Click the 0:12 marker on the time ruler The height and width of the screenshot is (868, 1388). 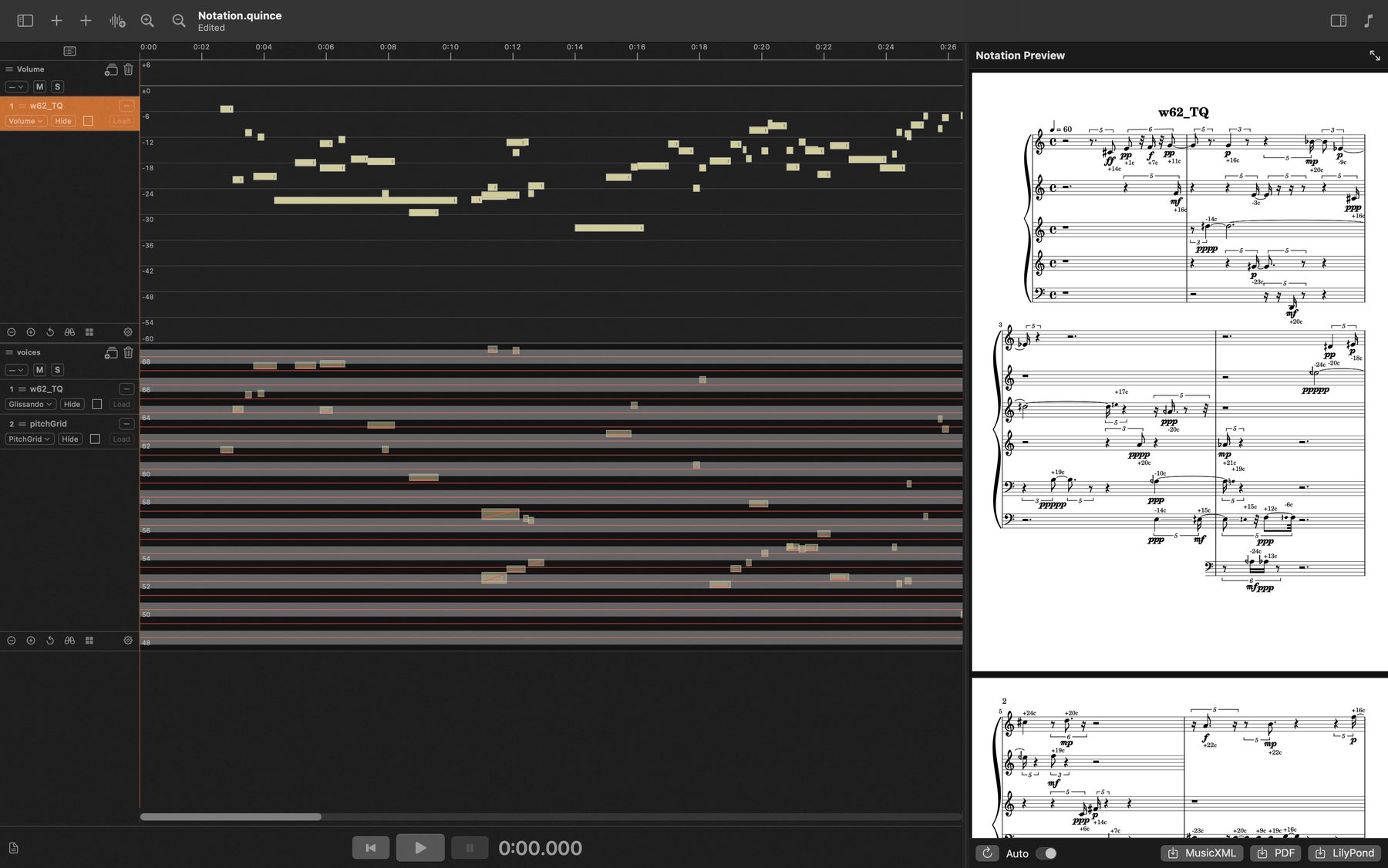(x=513, y=48)
